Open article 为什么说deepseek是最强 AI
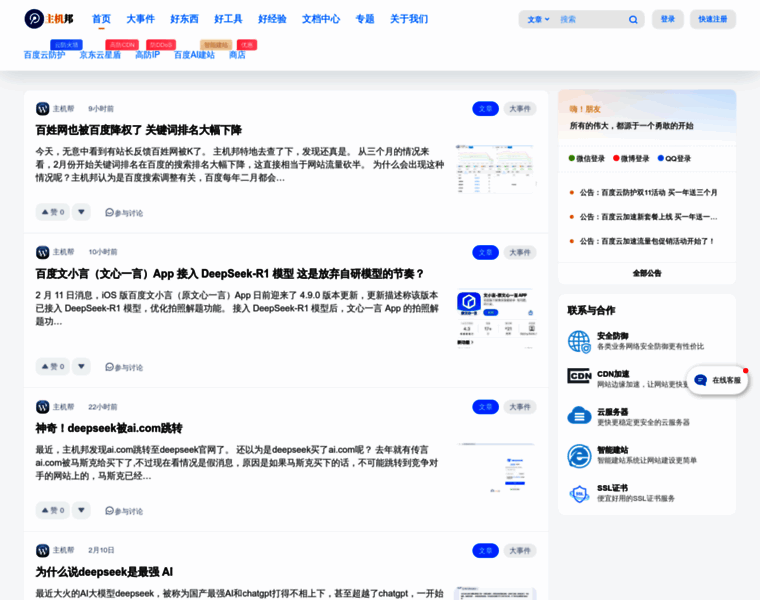 104,572
